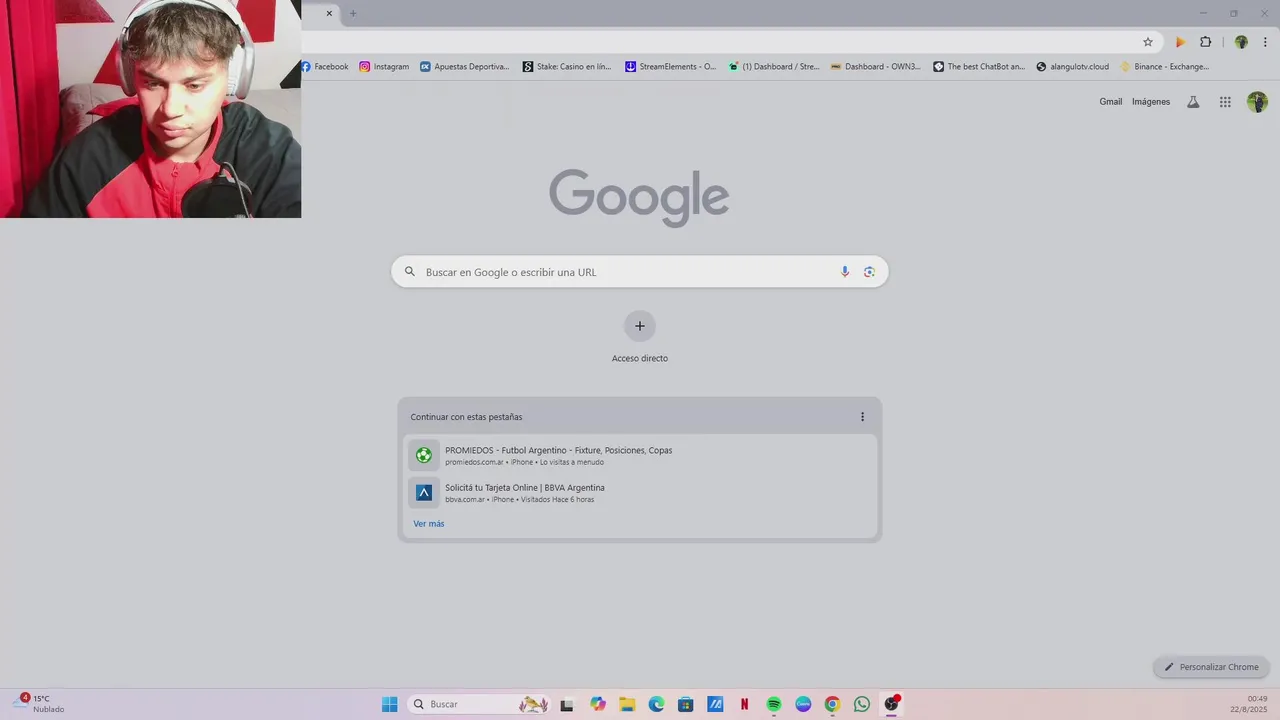Open the Chrome profile avatar in toolbar
The height and width of the screenshot is (720, 1280).
click(x=1241, y=42)
